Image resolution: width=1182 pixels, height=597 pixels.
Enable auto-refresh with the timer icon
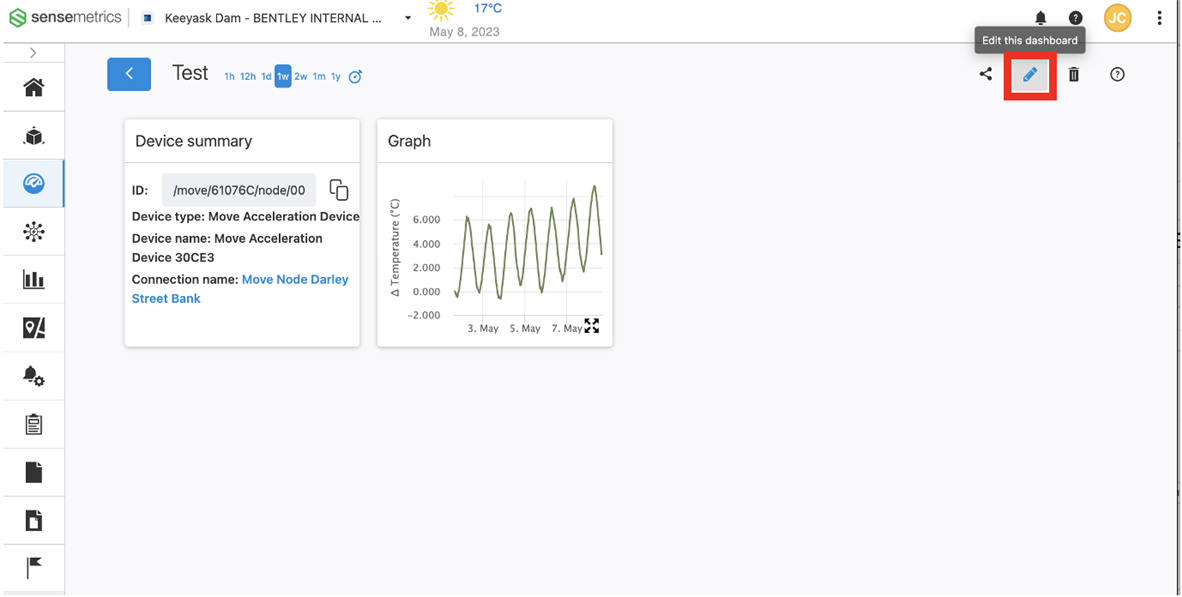click(355, 76)
